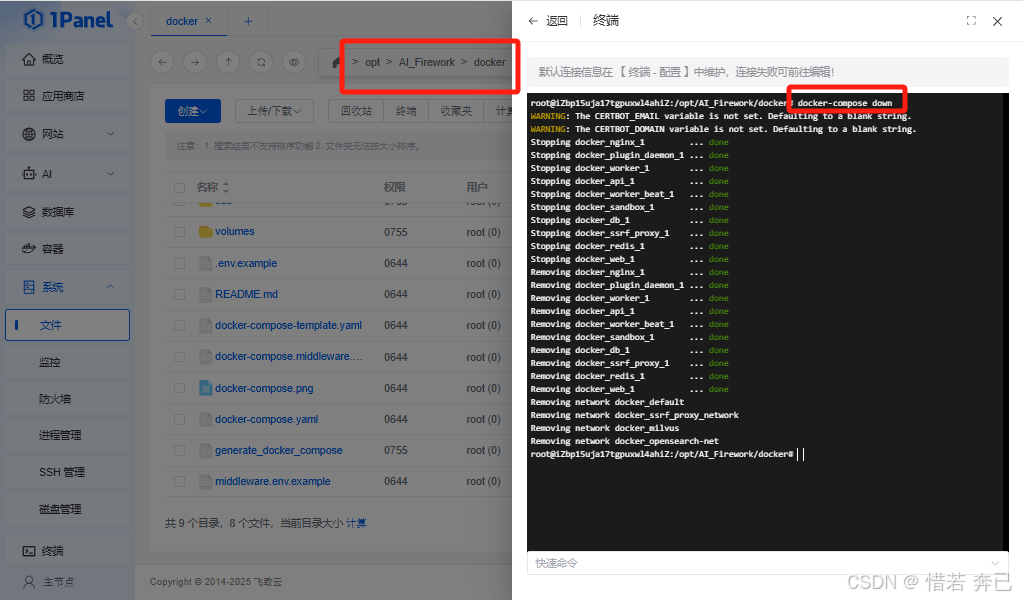1023x600 pixels.
Task: Check the middleware.env.example row
Action: point(179,481)
